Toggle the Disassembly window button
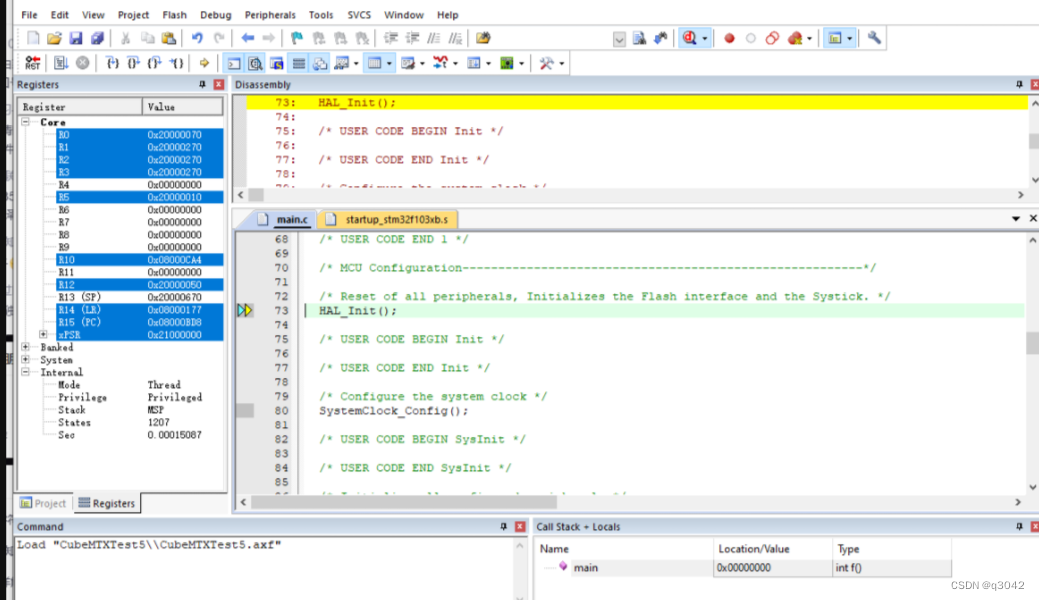Viewport: 1039px width, 600px height. click(x=256, y=63)
